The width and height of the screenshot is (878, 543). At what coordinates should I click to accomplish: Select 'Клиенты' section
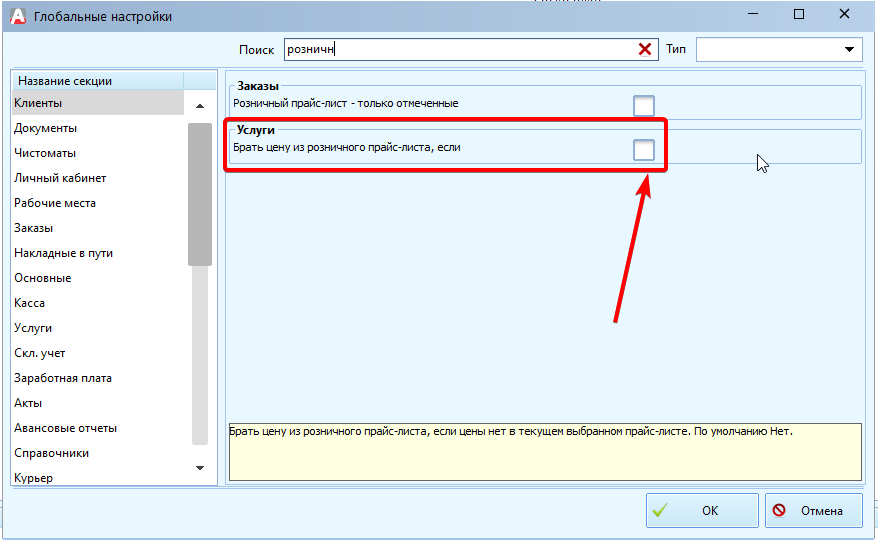(x=38, y=103)
